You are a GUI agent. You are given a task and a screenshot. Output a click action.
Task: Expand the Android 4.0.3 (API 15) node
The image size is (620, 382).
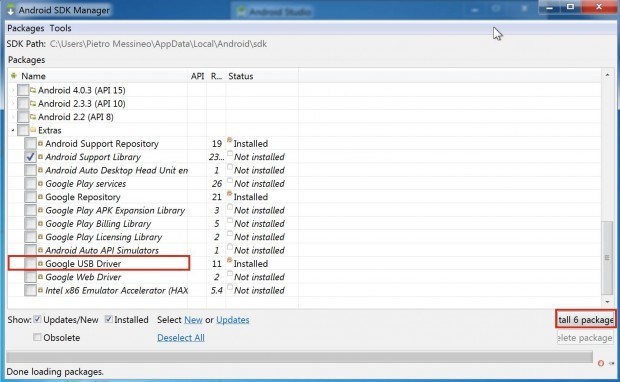click(x=13, y=91)
